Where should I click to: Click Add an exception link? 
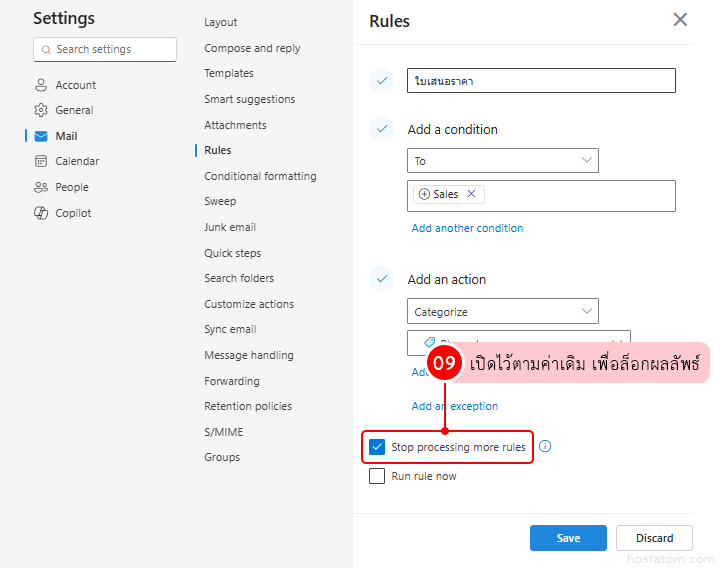click(455, 406)
